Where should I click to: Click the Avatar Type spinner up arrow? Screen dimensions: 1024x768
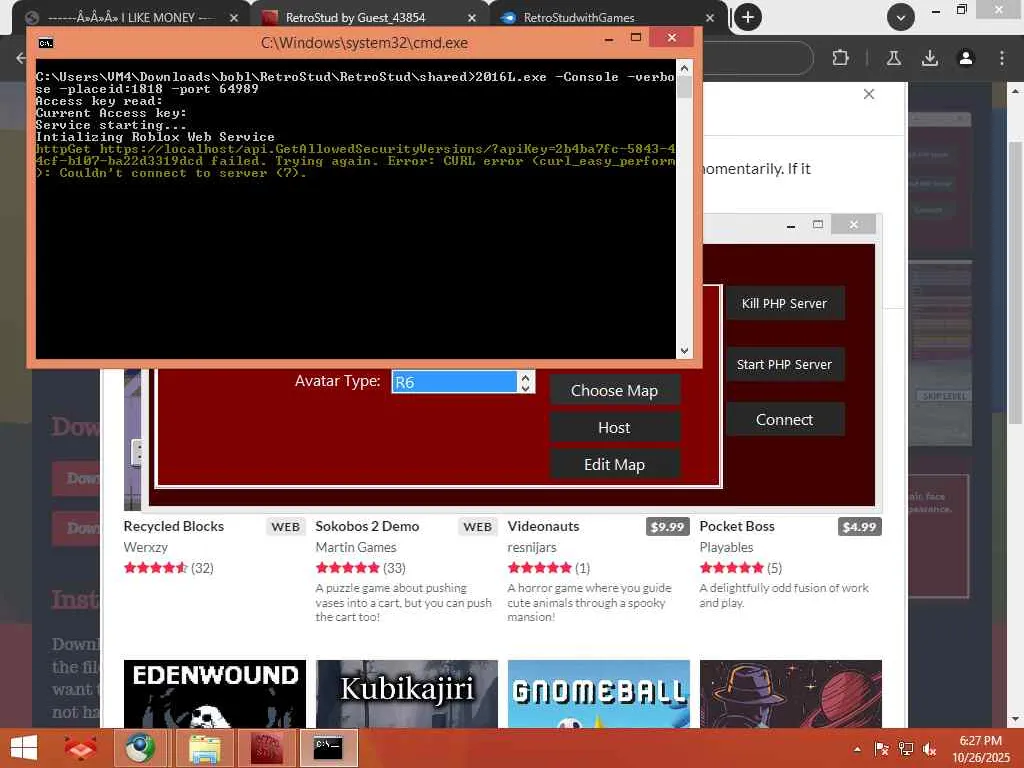525,377
